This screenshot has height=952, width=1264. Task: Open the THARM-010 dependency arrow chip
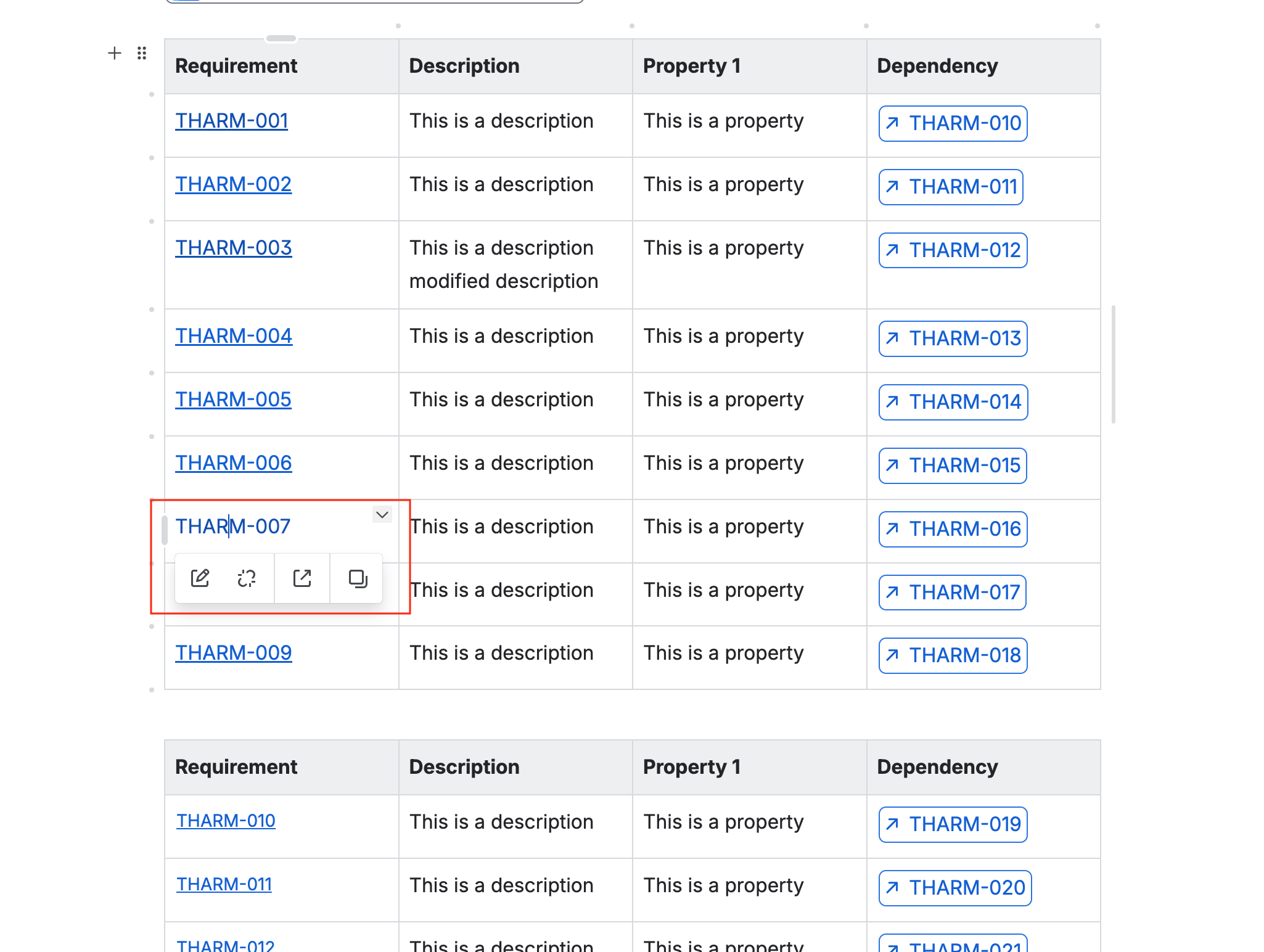(953, 123)
